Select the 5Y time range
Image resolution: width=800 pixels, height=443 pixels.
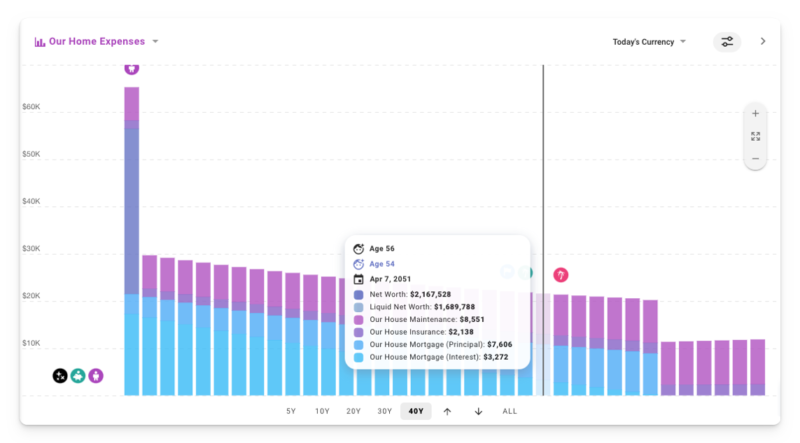click(x=291, y=411)
